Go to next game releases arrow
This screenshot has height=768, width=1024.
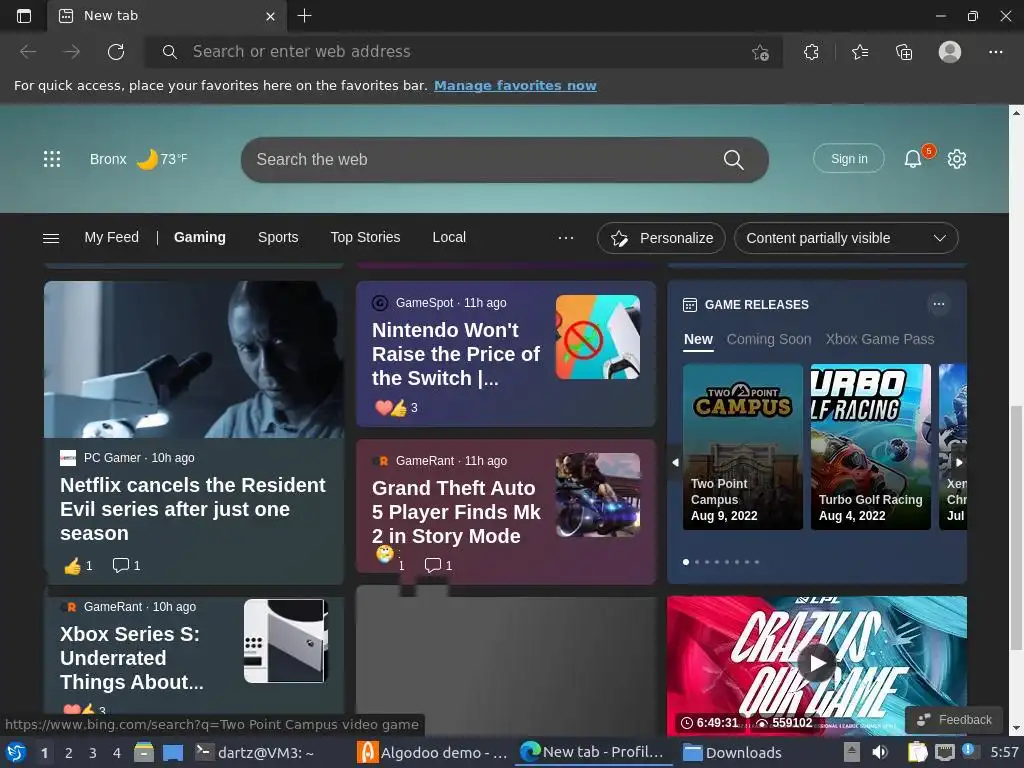(x=959, y=462)
